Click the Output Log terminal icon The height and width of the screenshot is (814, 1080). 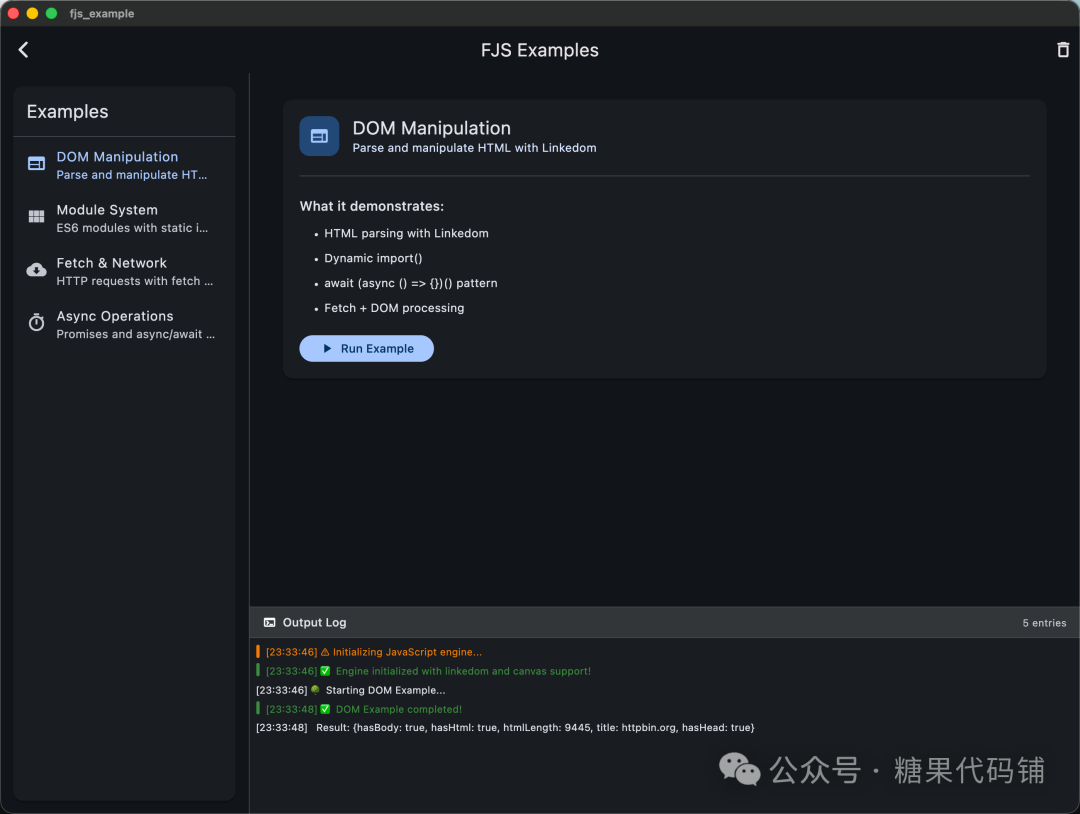tap(269, 623)
